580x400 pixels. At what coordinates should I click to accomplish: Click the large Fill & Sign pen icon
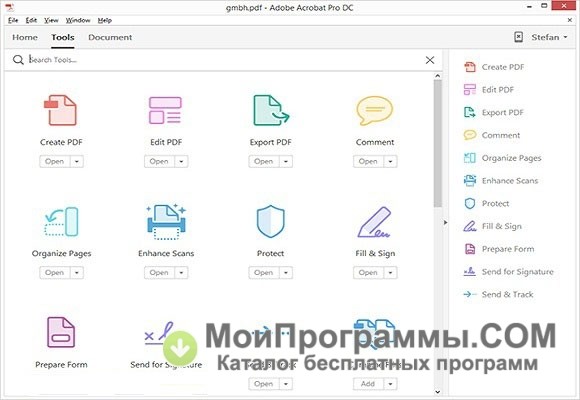[x=374, y=222]
